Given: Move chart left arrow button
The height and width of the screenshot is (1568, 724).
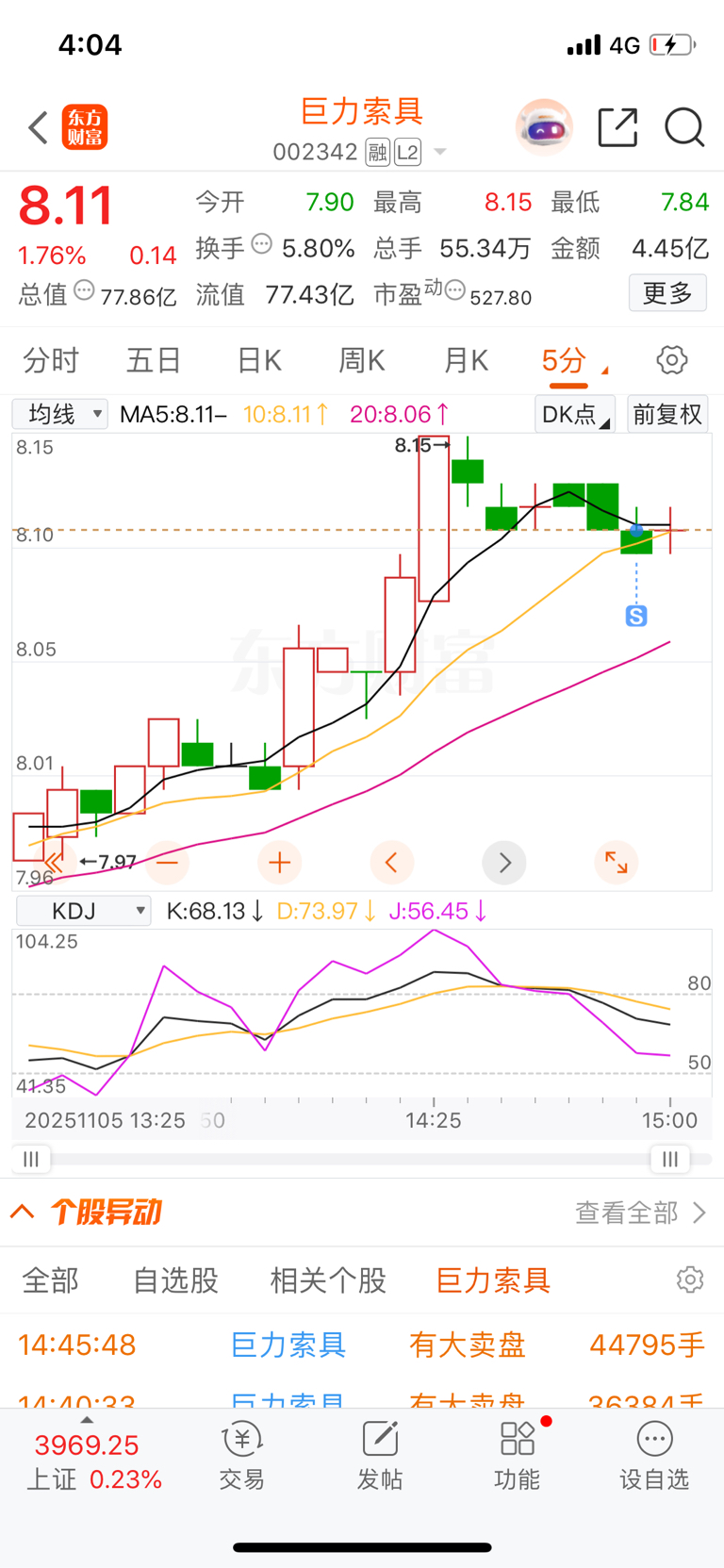Looking at the screenshot, I should click(391, 862).
